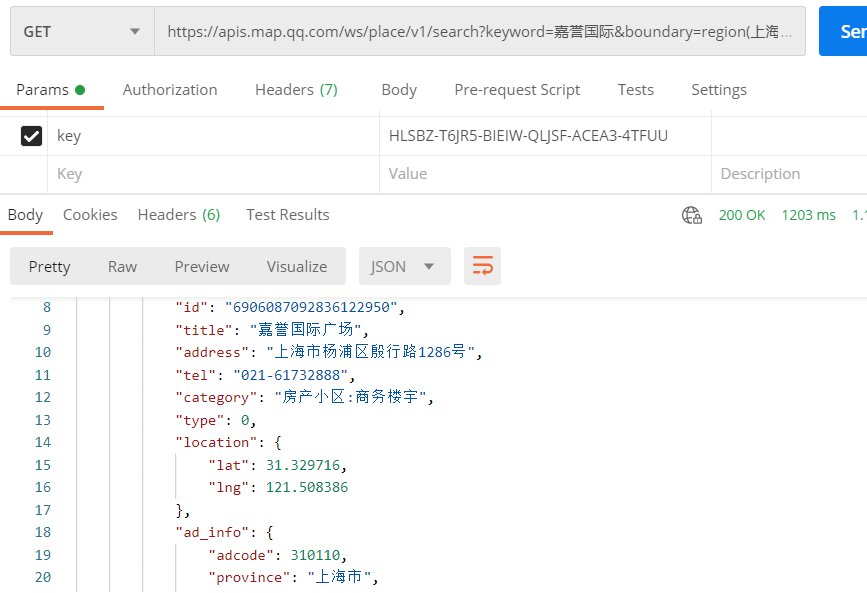
Task: Click the request URL input field
Action: click(479, 32)
